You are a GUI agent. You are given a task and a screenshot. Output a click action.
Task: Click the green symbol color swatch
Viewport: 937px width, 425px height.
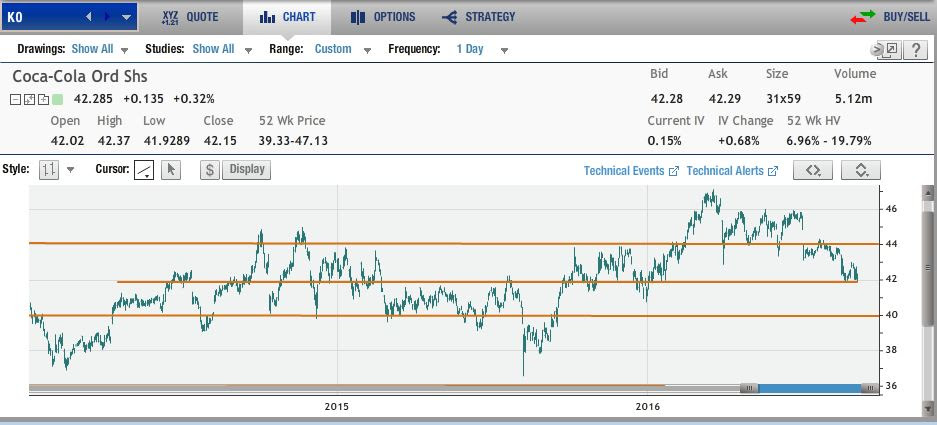click(x=57, y=99)
